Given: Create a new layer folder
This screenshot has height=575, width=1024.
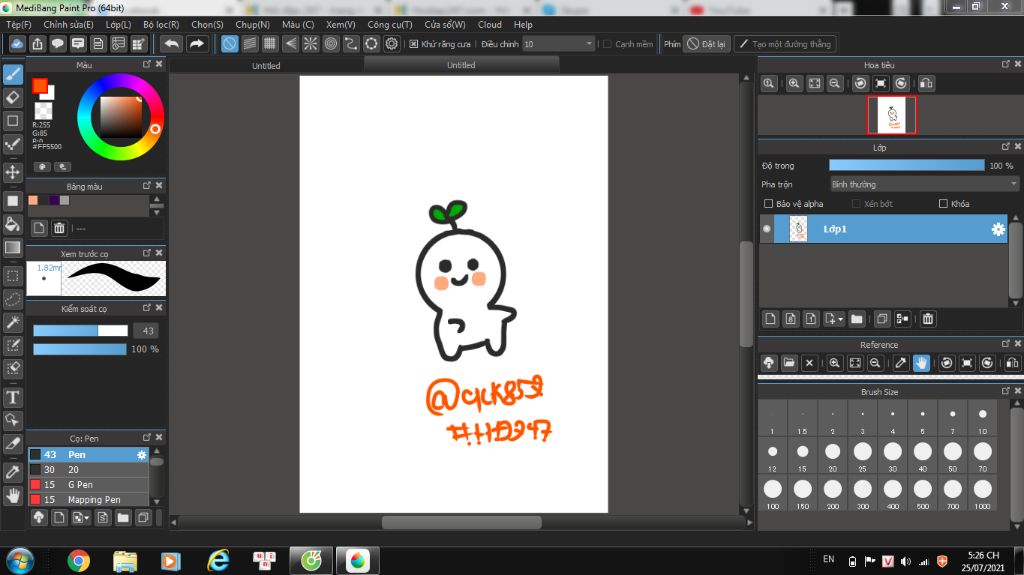Looking at the screenshot, I should click(x=857, y=319).
